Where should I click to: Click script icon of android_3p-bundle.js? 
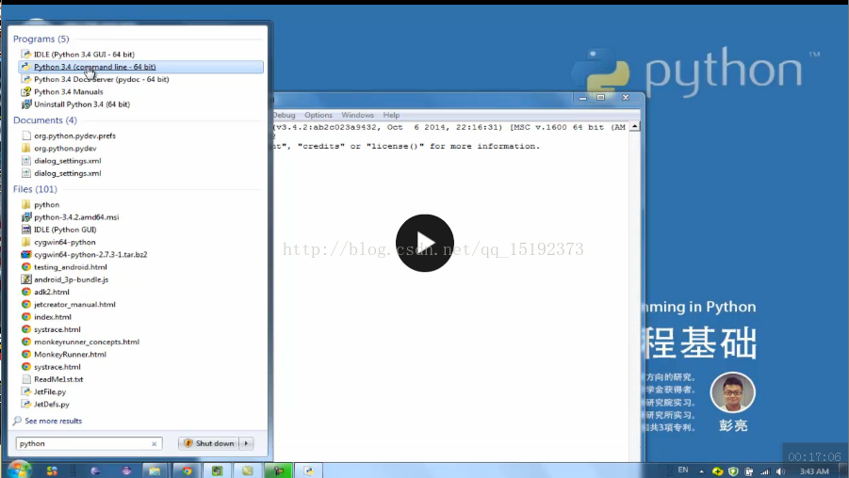pos(26,279)
